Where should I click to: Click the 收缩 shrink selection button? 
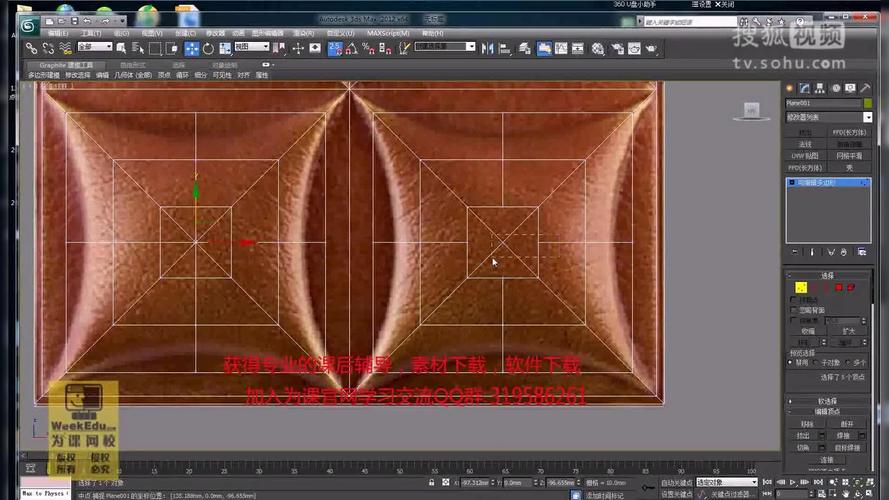[x=808, y=331]
